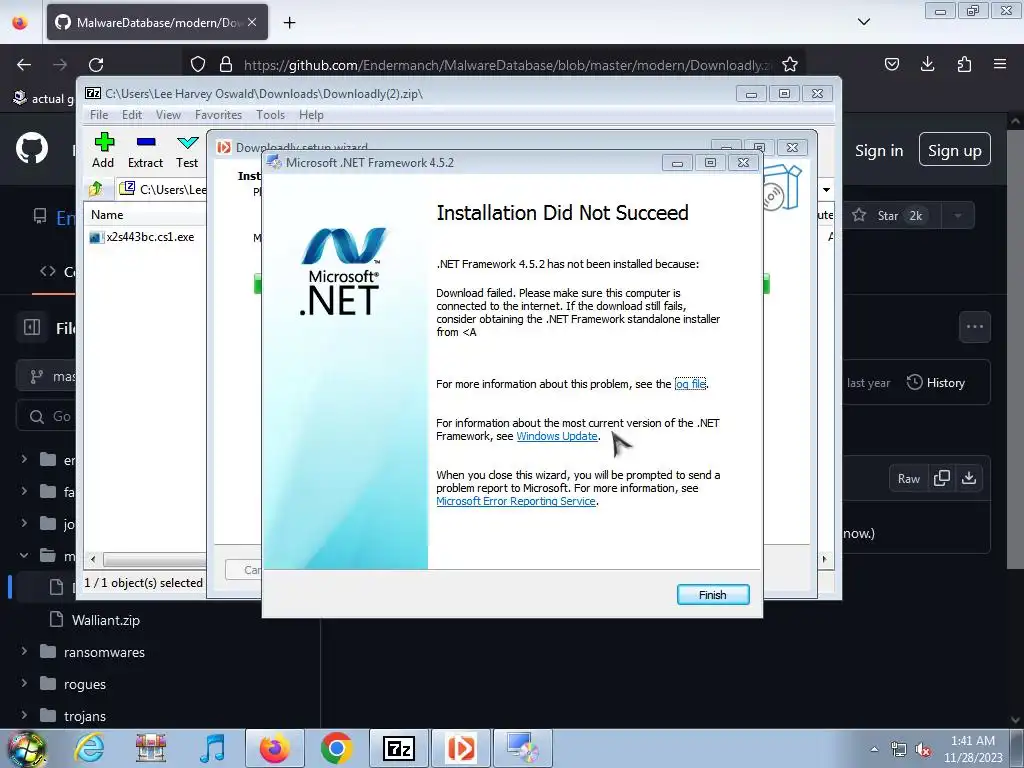Open the Firefox downloads panel
The width and height of the screenshot is (1024, 768).
click(927, 64)
